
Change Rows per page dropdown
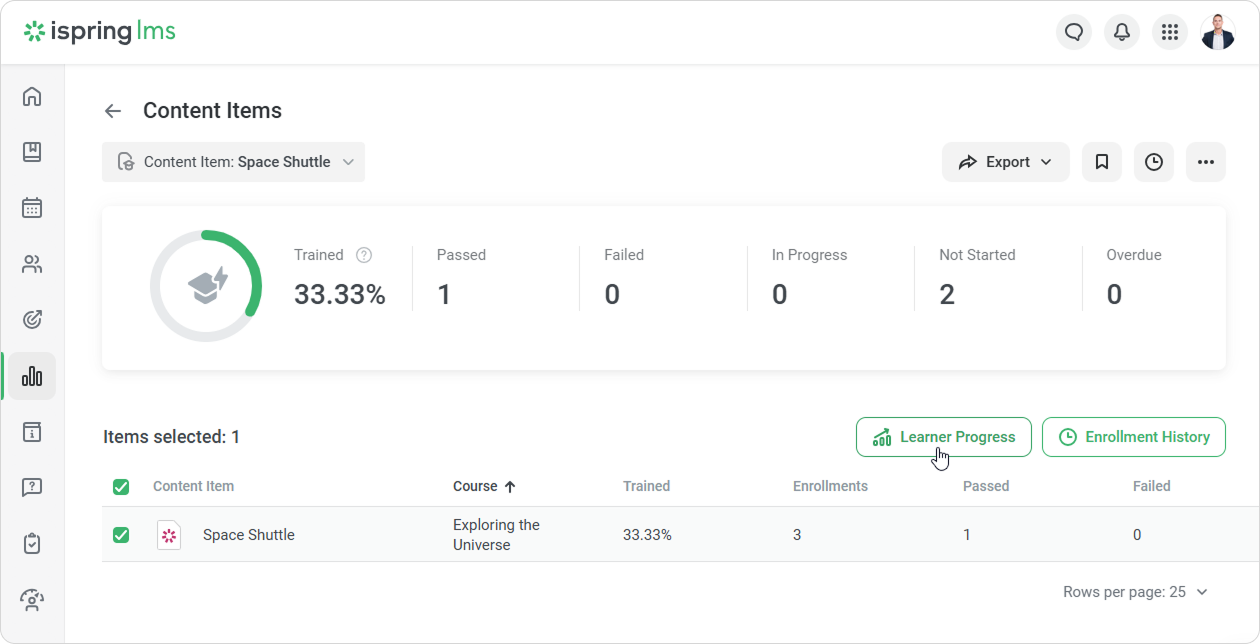pos(1135,592)
